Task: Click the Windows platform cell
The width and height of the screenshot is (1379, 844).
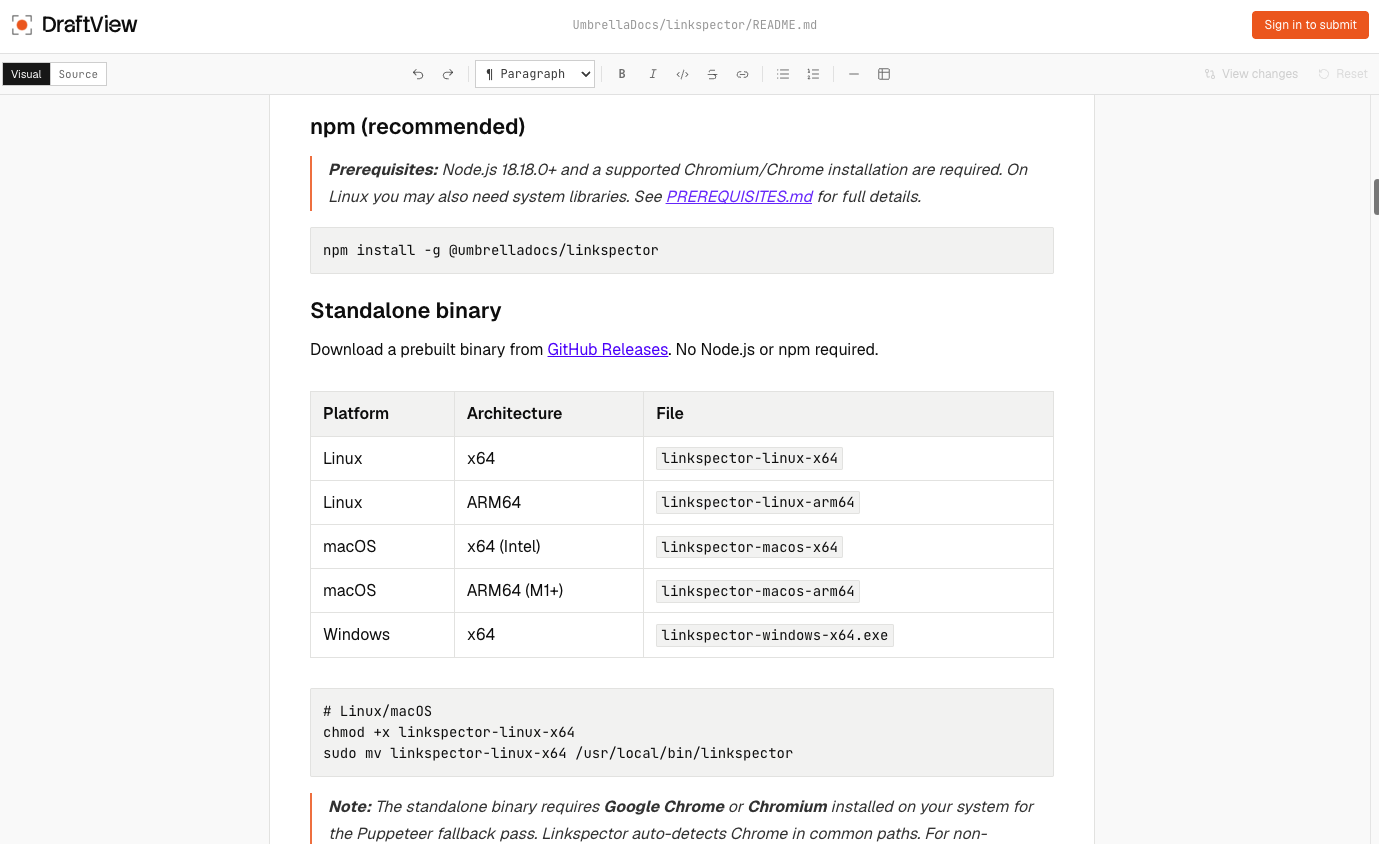Action: pos(382,635)
